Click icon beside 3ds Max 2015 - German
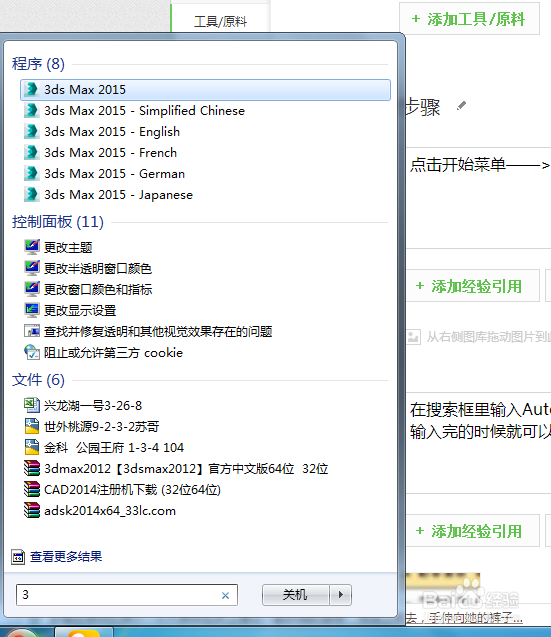The height and width of the screenshot is (637, 551). (x=31, y=174)
